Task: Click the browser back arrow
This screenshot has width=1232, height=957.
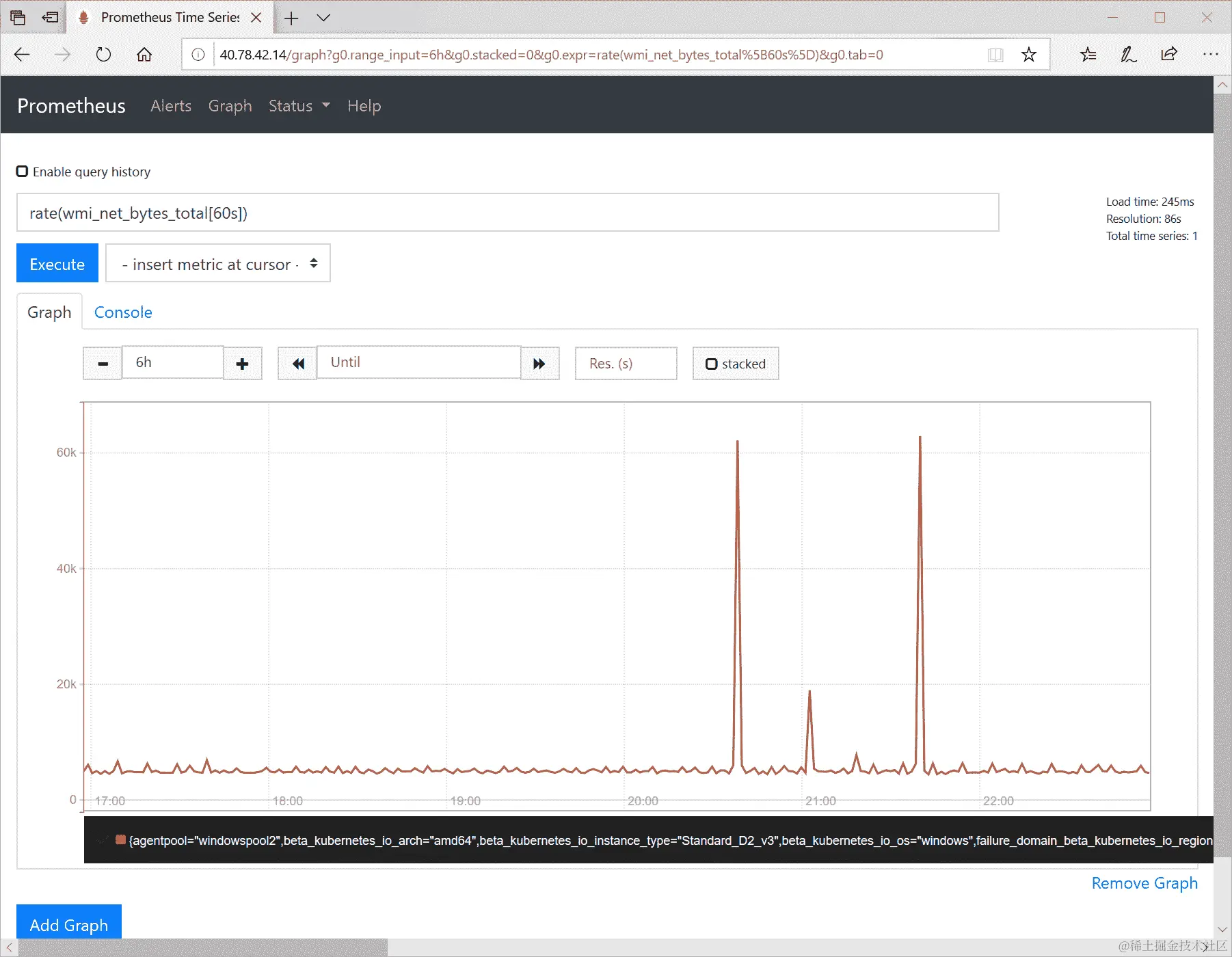Action: (22, 55)
